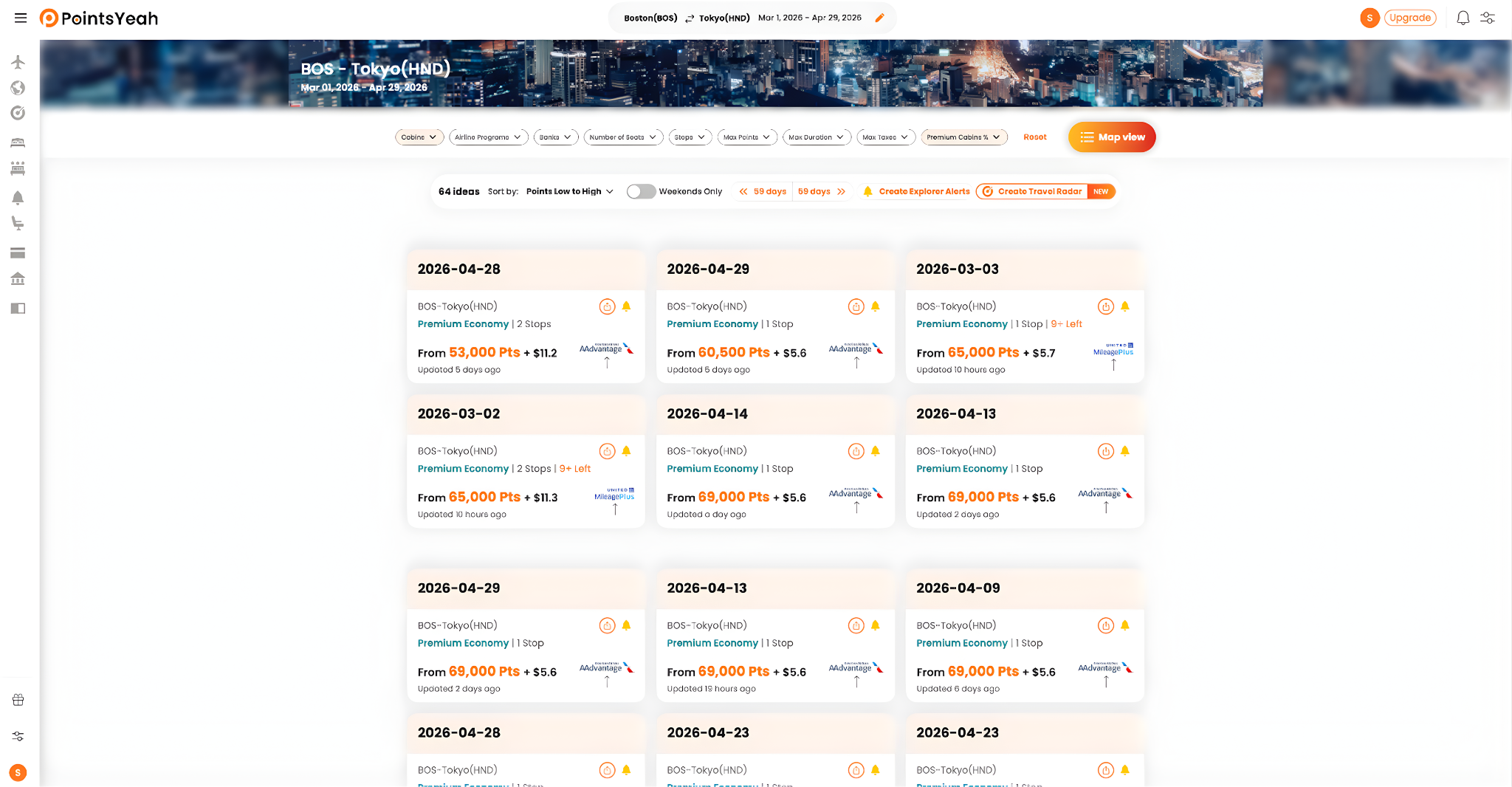Open header preferences sliders icon
Screen dimensions: 1512x787
pyautogui.click(x=1488, y=18)
